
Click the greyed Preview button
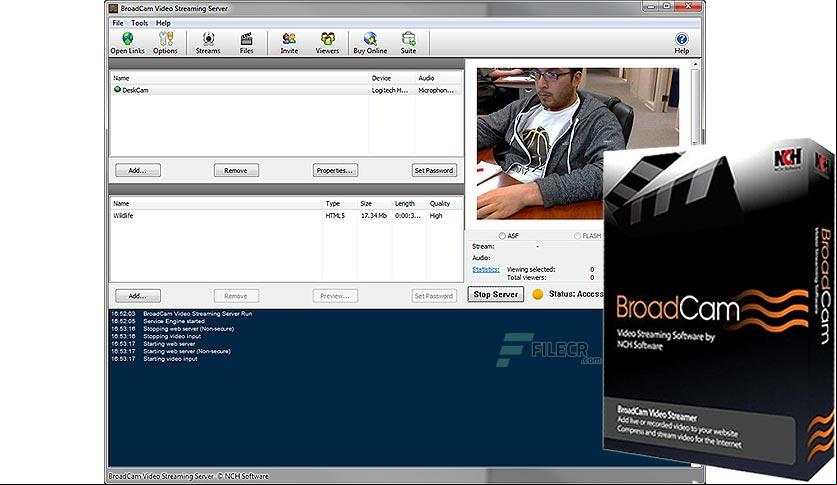(x=335, y=296)
